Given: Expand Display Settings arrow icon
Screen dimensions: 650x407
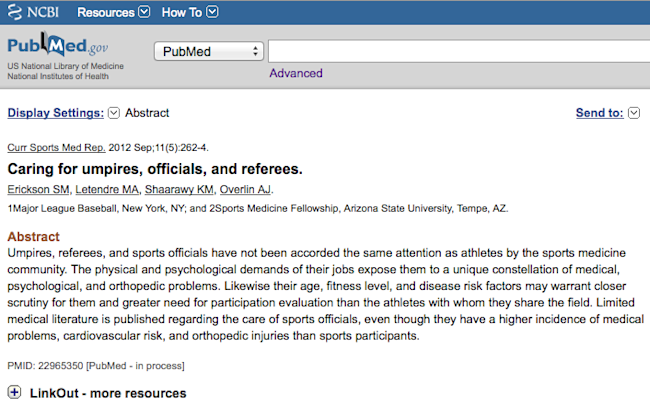Looking at the screenshot, I should tap(114, 113).
